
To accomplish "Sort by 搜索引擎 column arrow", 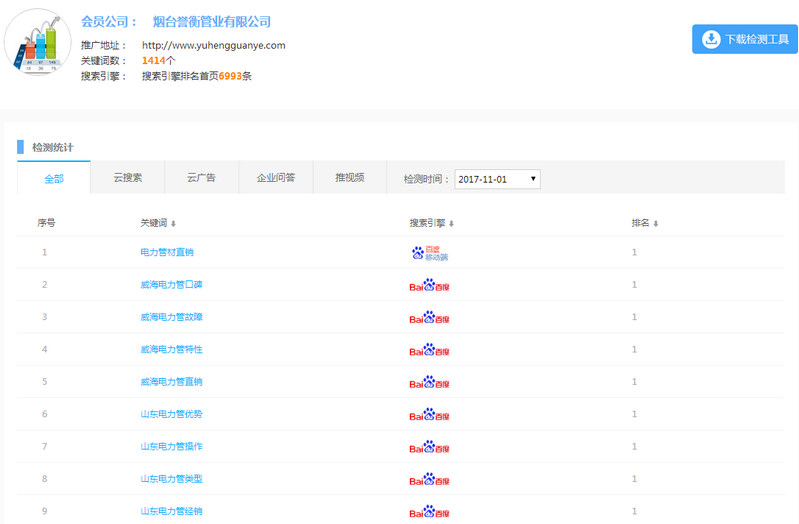I will [452, 223].
